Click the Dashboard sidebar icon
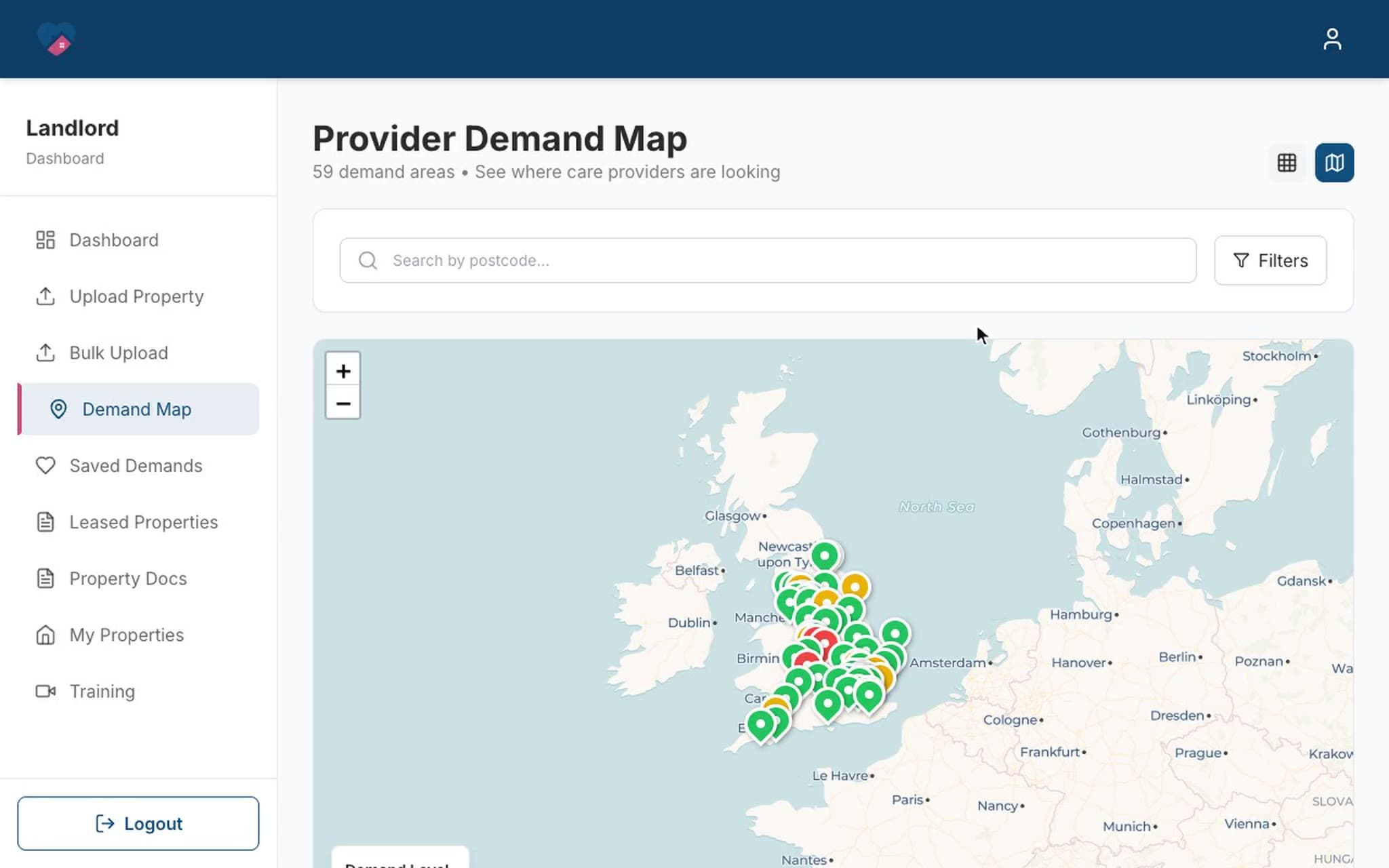 [45, 240]
